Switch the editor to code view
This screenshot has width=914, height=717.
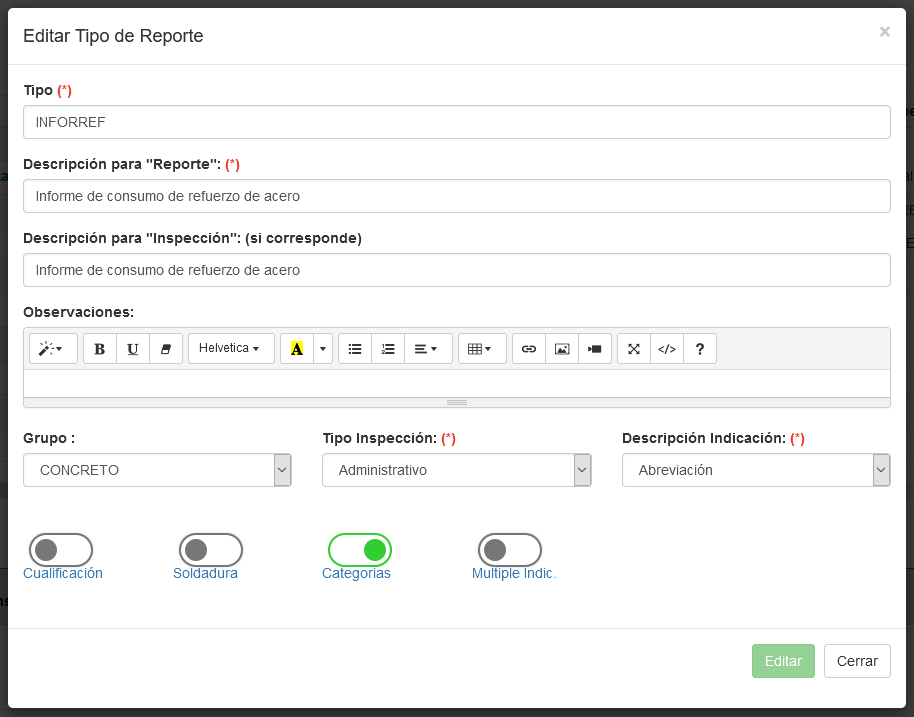point(667,349)
